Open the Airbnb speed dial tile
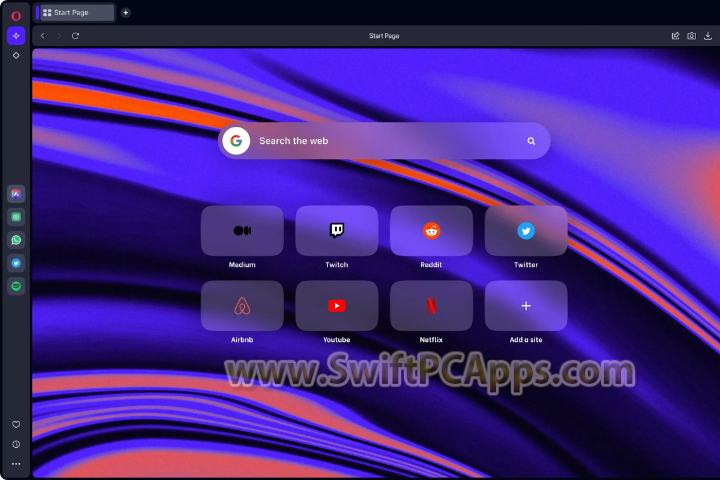This screenshot has width=720, height=480. 242,305
